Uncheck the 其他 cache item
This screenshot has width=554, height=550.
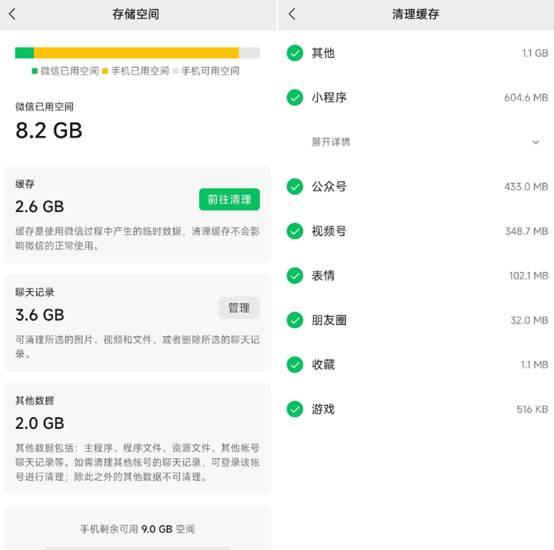[x=295, y=53]
